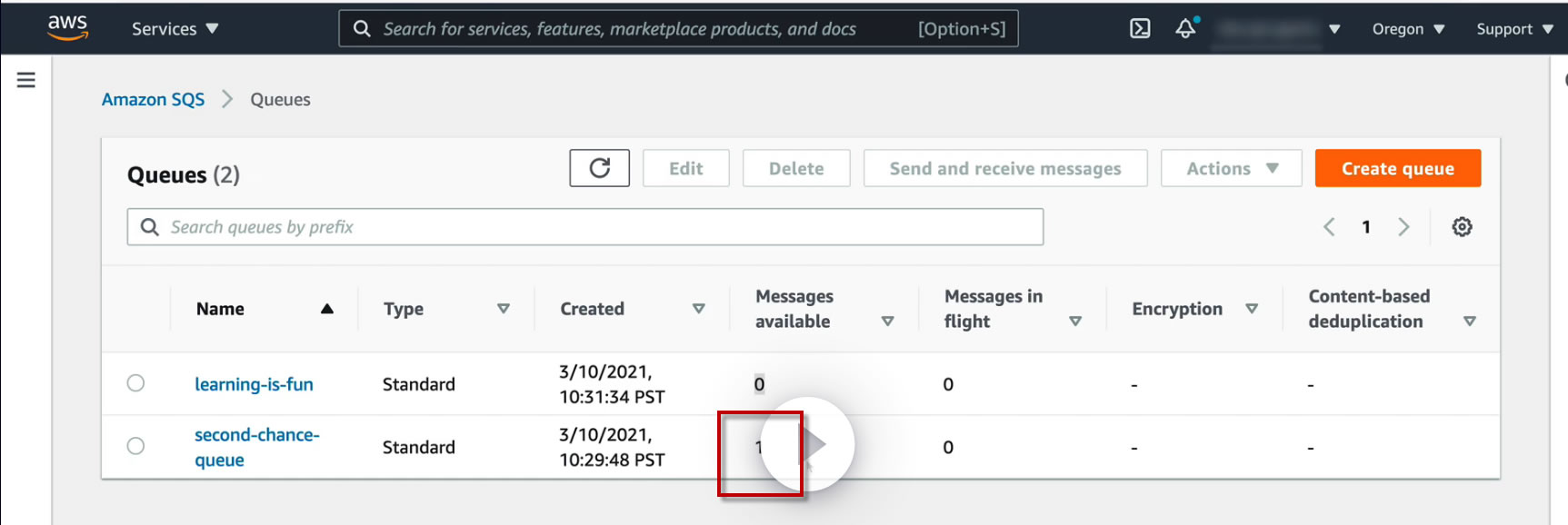Open table preferences gear icon
Image resolution: width=1568 pixels, height=525 pixels.
[1462, 227]
